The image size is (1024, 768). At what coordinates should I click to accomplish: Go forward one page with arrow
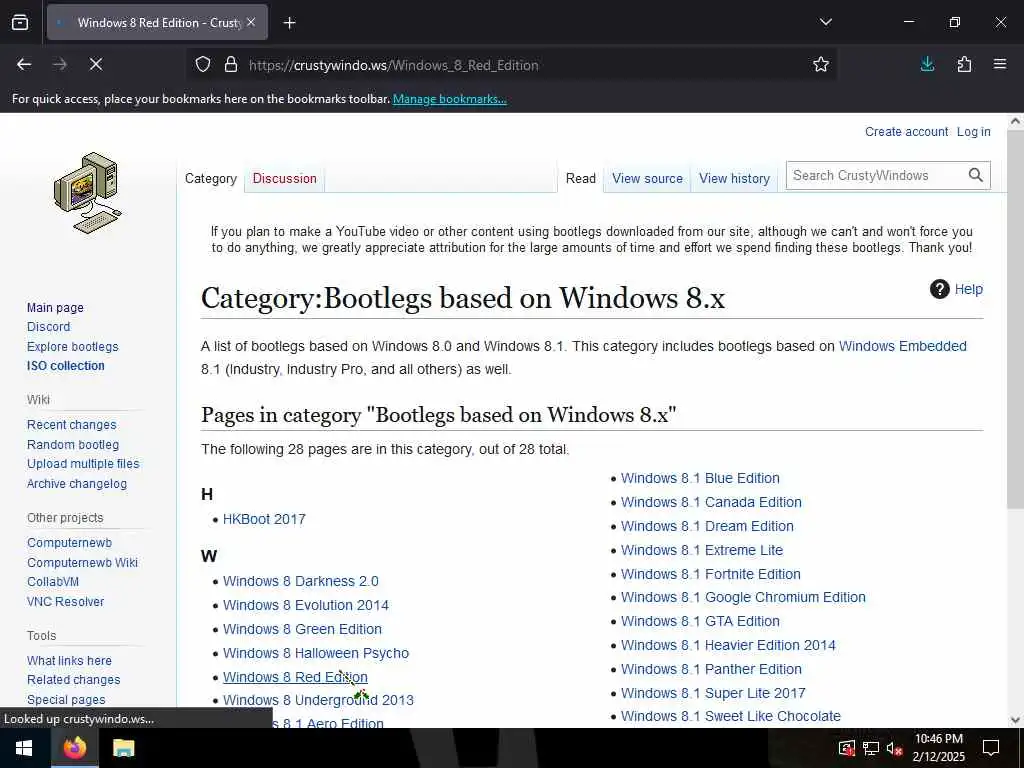pyautogui.click(x=60, y=64)
